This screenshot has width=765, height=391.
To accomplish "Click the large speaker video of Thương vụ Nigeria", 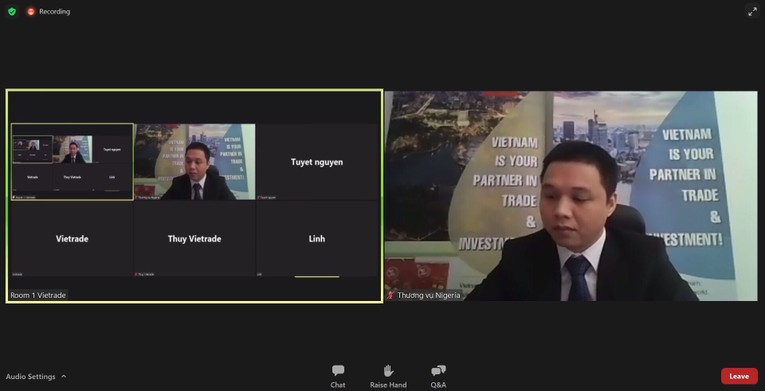I will (x=571, y=196).
